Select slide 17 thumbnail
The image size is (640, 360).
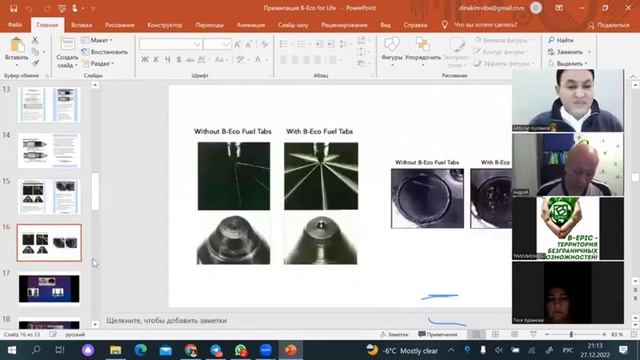pos(49,289)
